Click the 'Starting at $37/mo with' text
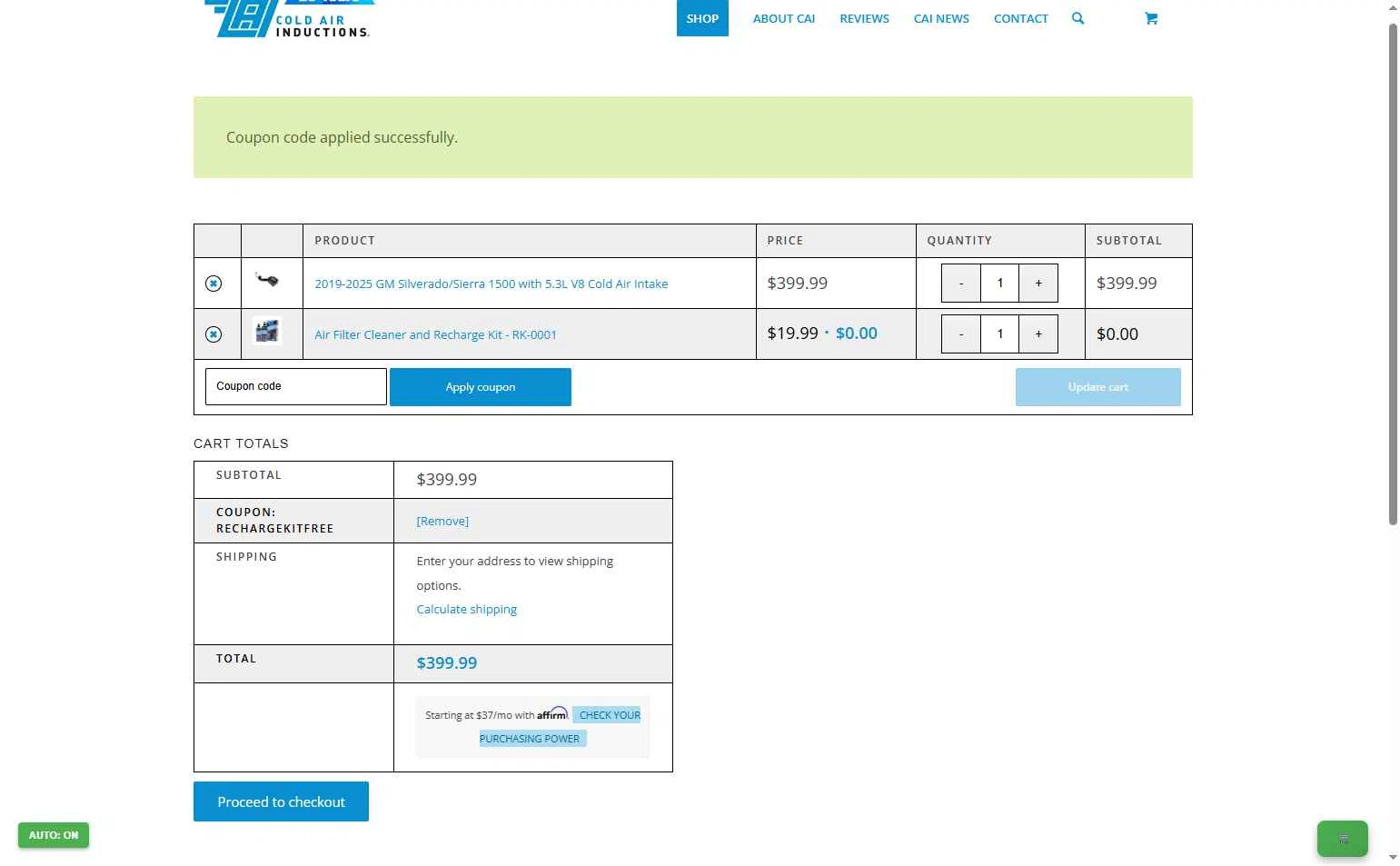The width and height of the screenshot is (1400, 866). pos(480,715)
